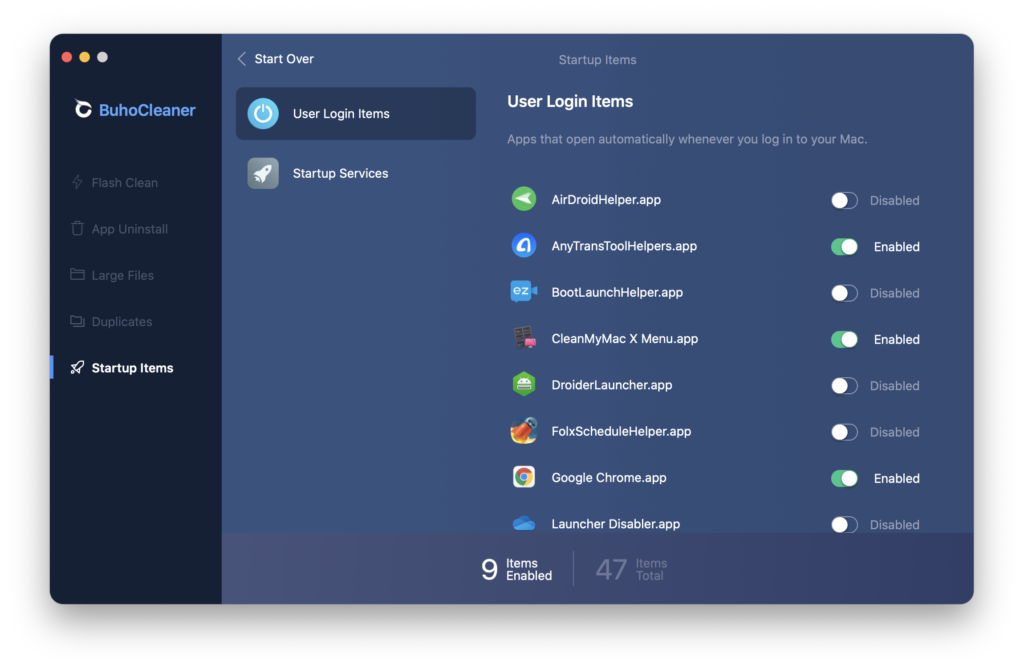Click the 47 Items Total counter
This screenshot has height=670, width=1024.
pos(631,569)
